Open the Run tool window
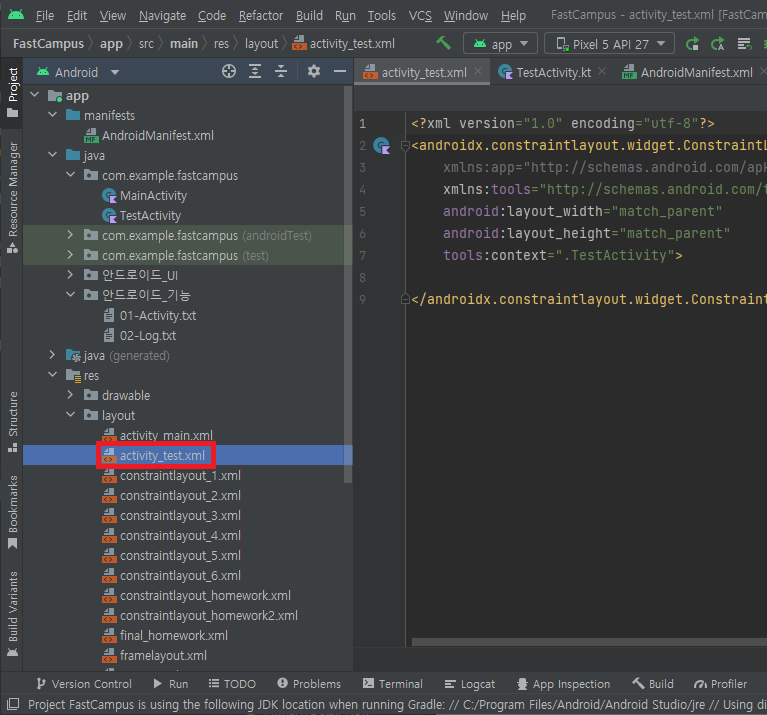 pyautogui.click(x=171, y=684)
